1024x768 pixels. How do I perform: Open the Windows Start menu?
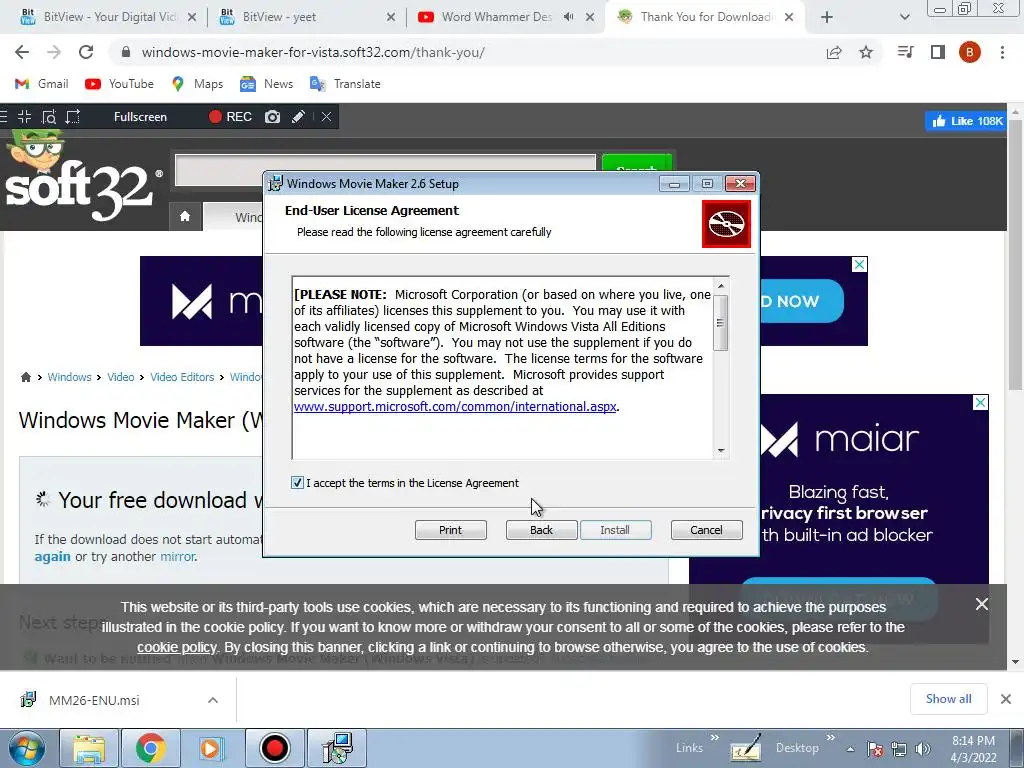[27, 748]
